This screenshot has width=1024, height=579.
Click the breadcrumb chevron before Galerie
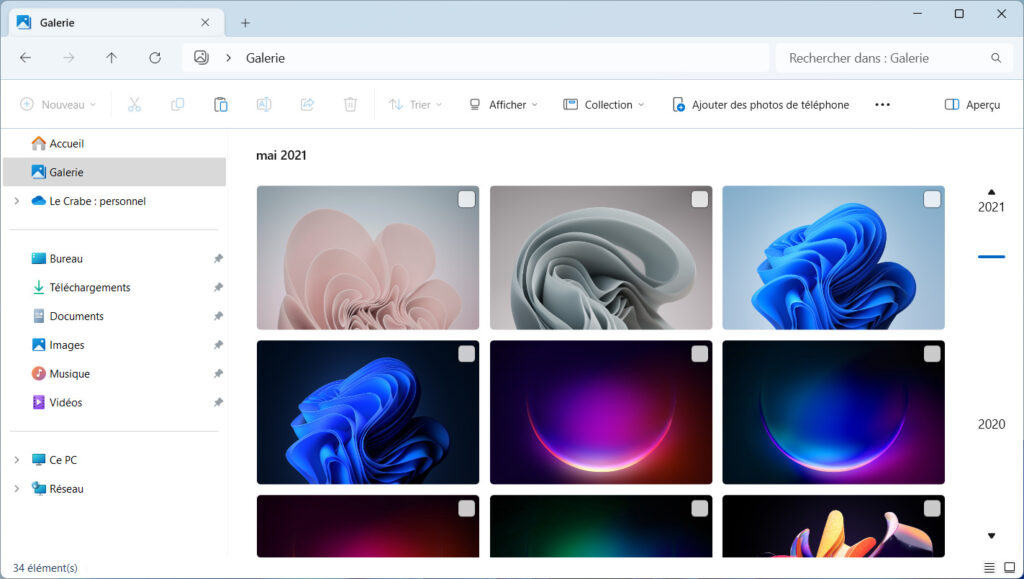(229, 58)
